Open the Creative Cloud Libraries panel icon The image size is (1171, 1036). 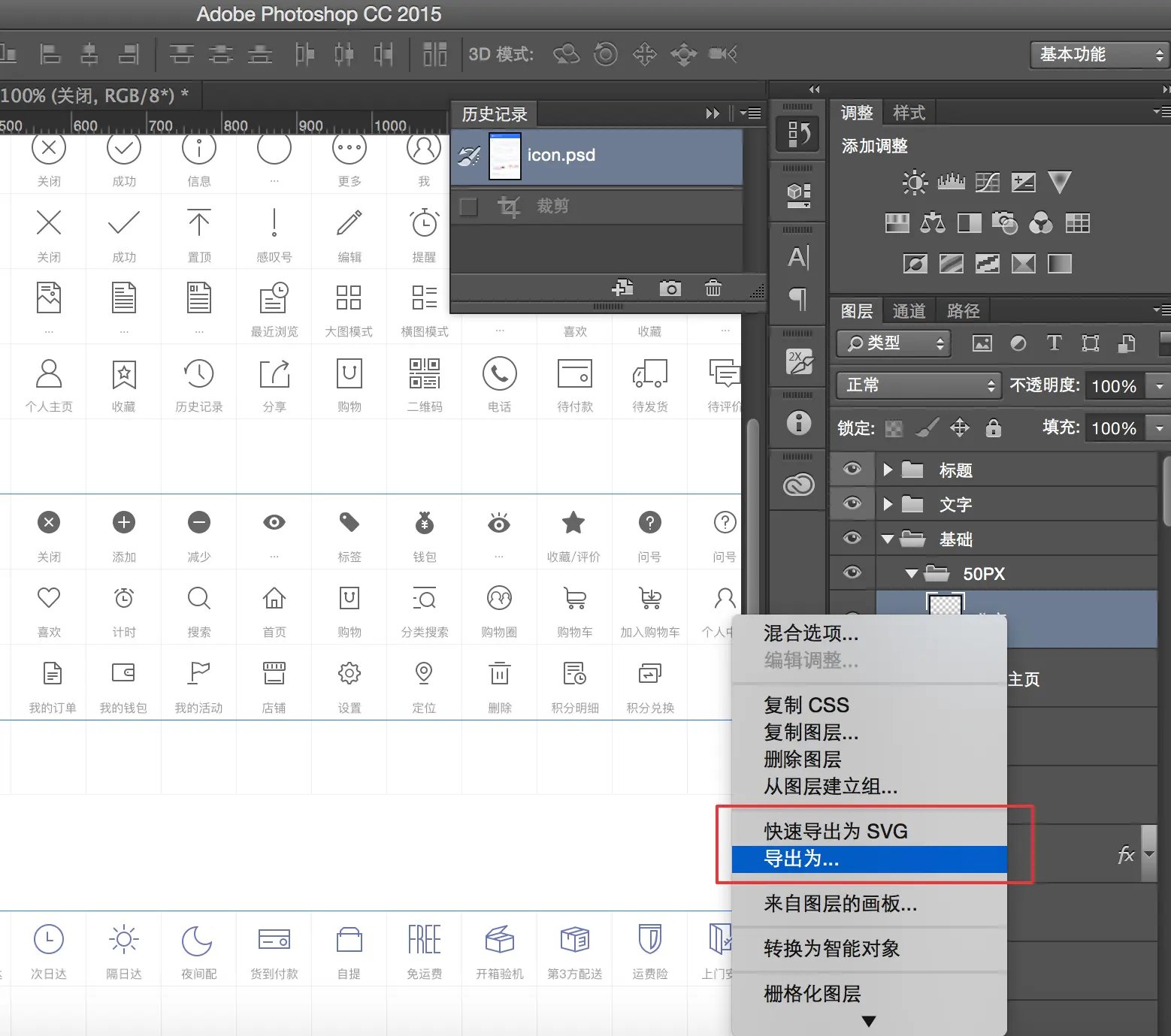[x=798, y=485]
